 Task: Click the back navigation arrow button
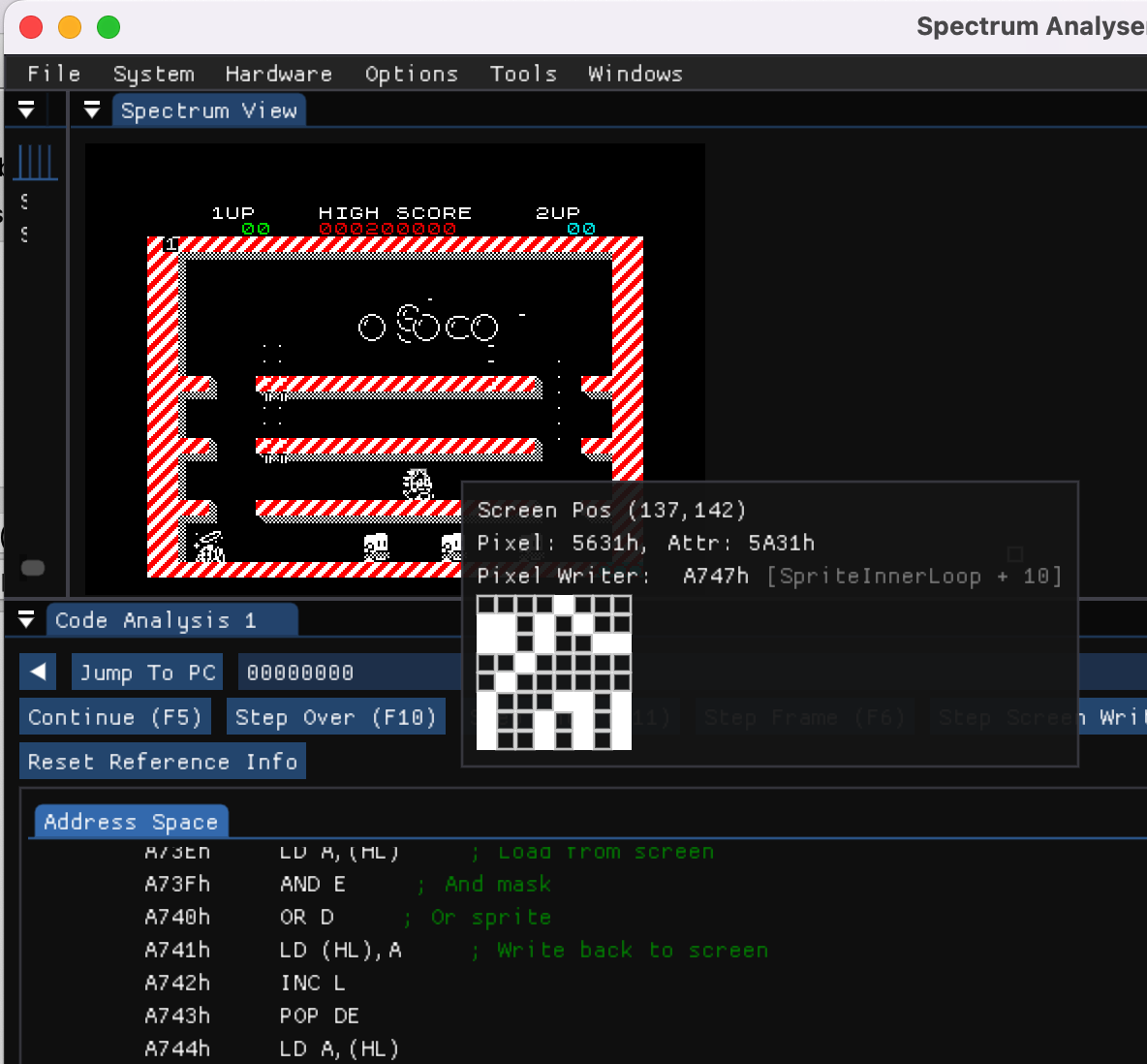click(38, 672)
